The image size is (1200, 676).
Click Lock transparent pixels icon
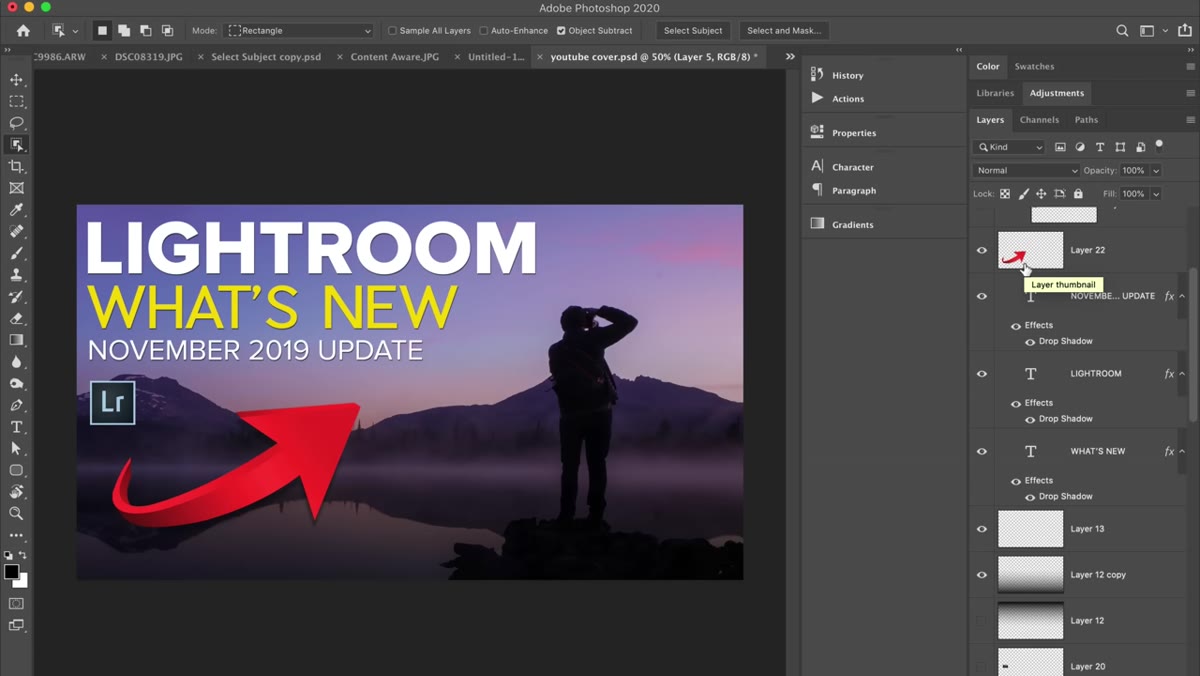(1005, 194)
